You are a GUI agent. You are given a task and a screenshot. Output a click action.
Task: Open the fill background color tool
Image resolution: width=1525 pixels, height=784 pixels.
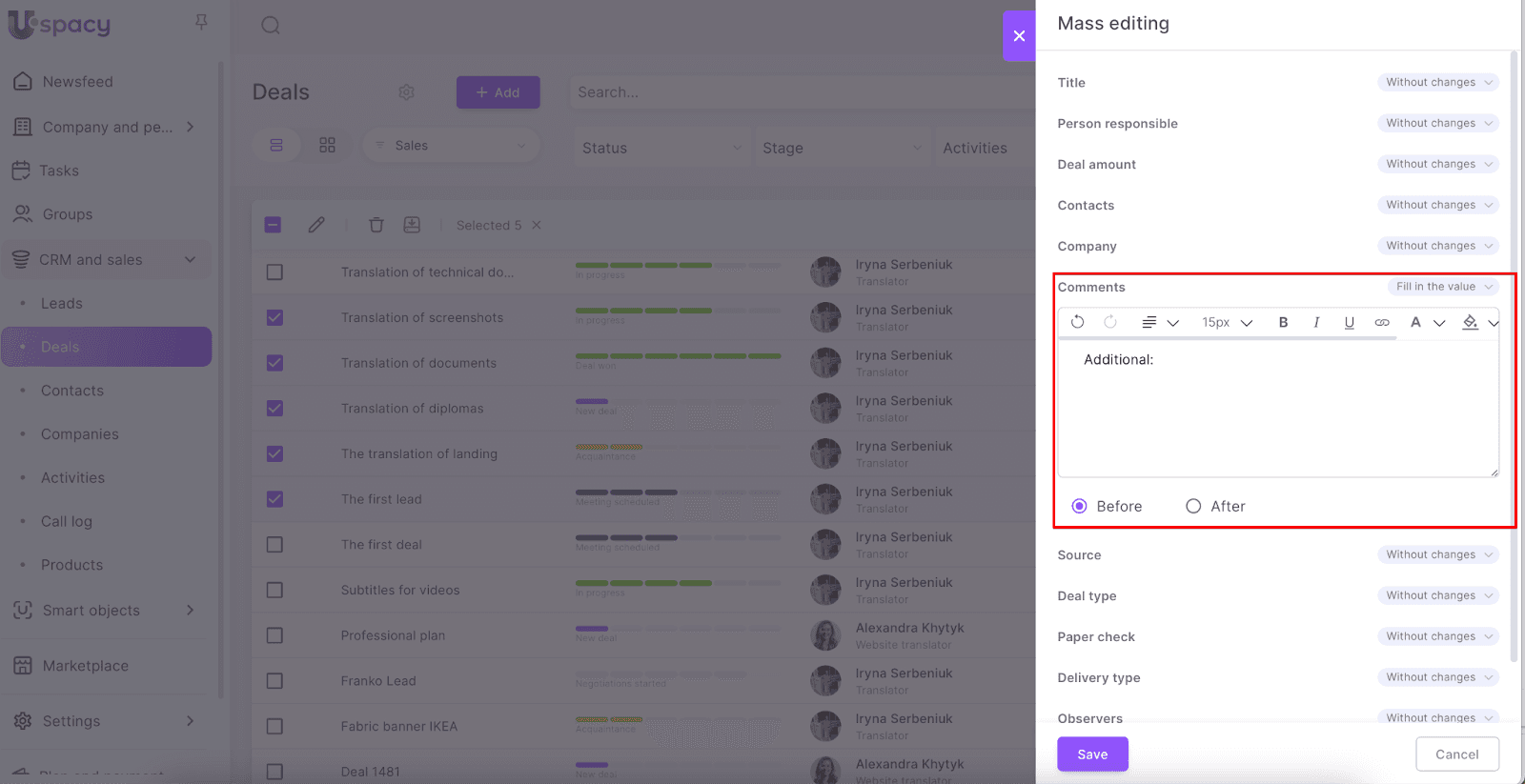(1471, 323)
